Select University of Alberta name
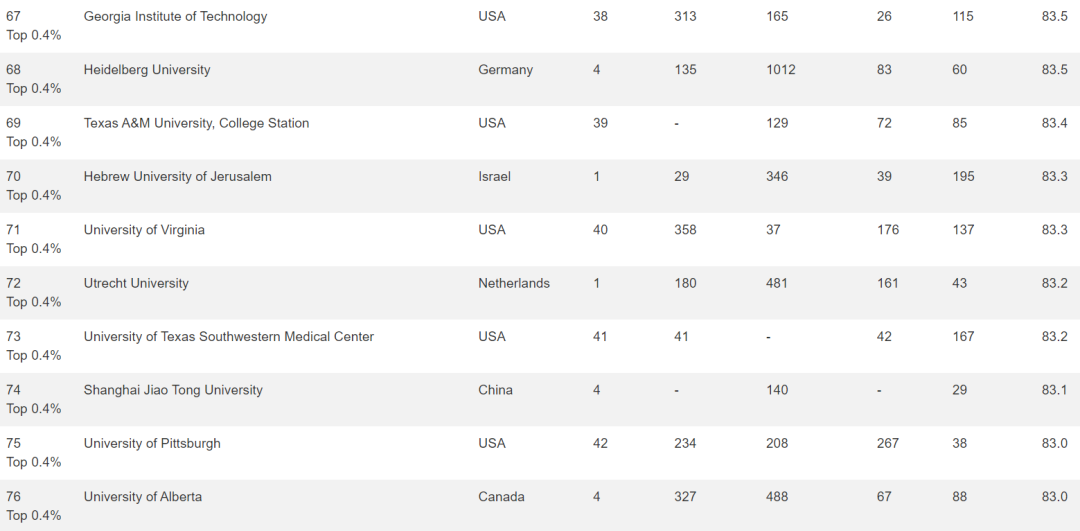Image resolution: width=1080 pixels, height=531 pixels. (143, 497)
